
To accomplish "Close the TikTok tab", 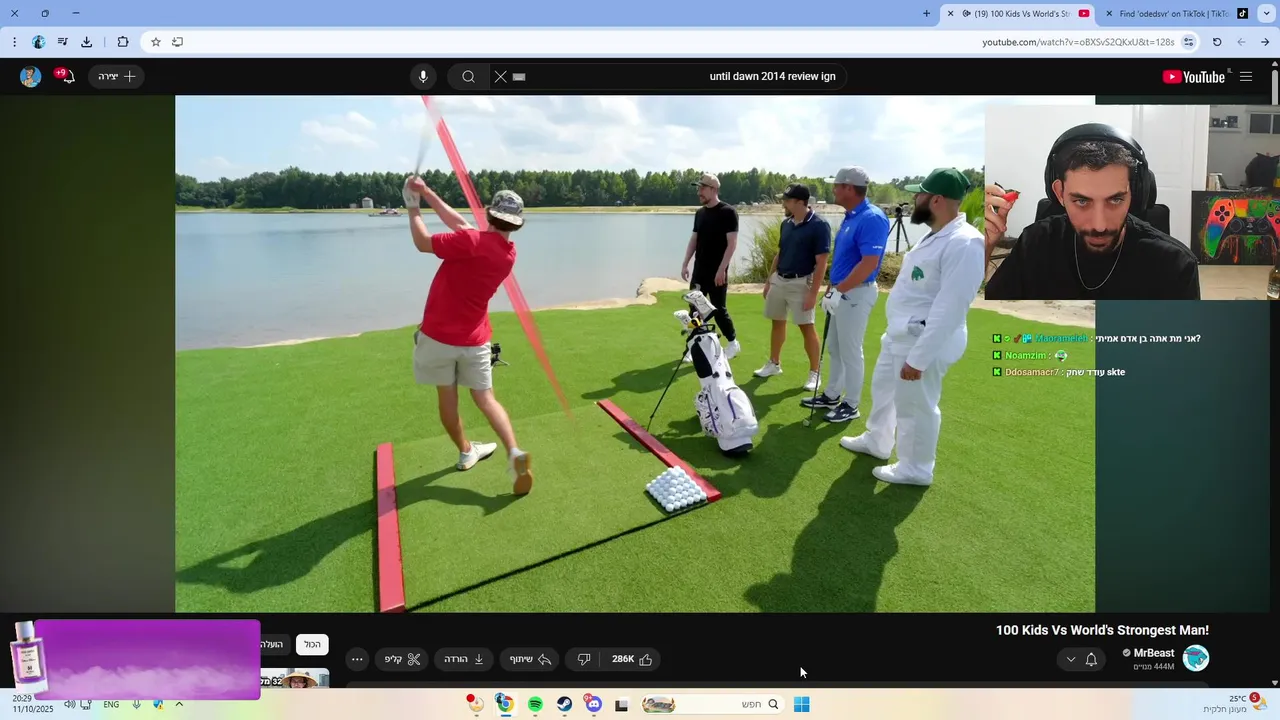I will coord(1108,14).
